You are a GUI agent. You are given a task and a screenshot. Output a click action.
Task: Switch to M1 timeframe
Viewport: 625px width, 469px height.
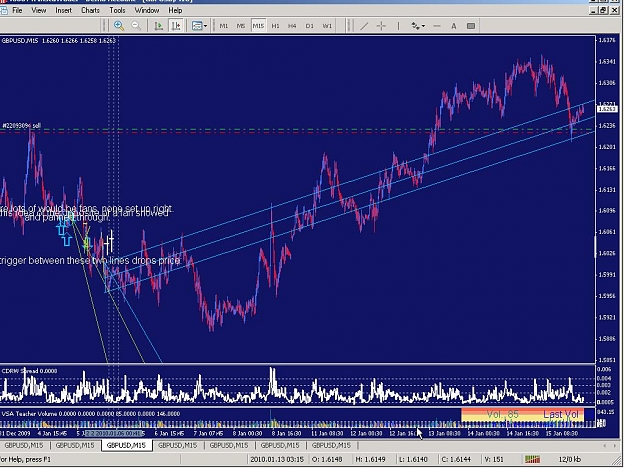click(x=224, y=26)
